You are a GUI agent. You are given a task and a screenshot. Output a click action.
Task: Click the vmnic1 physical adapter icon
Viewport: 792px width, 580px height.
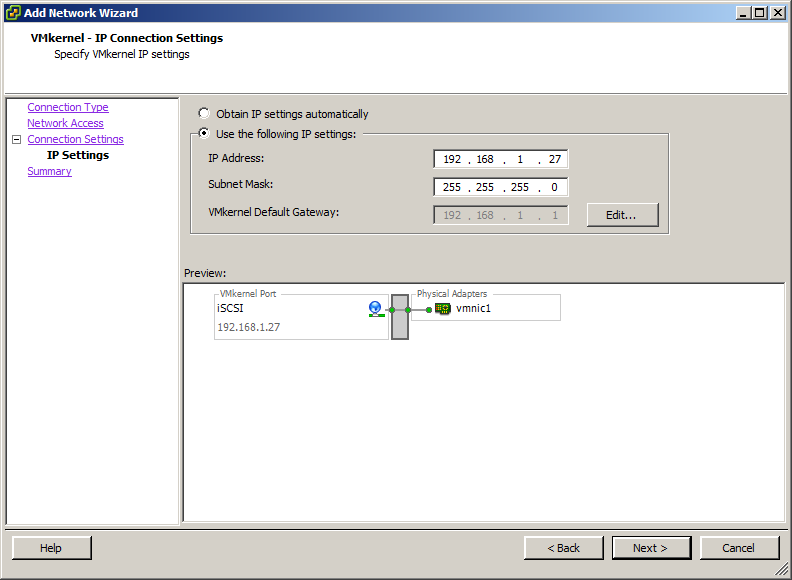[443, 309]
